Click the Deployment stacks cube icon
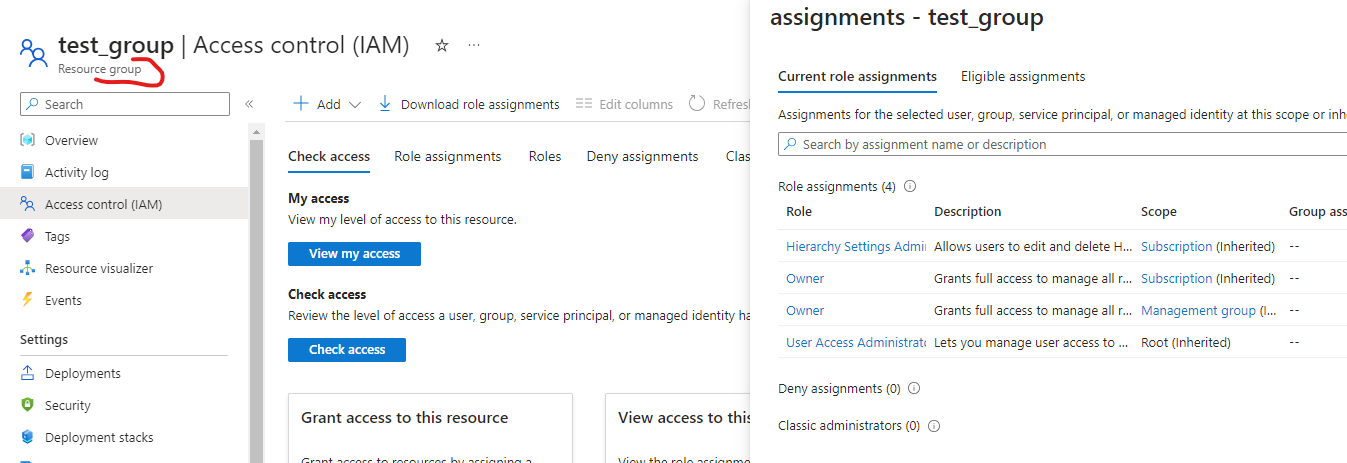This screenshot has width=1347, height=463. [x=28, y=437]
